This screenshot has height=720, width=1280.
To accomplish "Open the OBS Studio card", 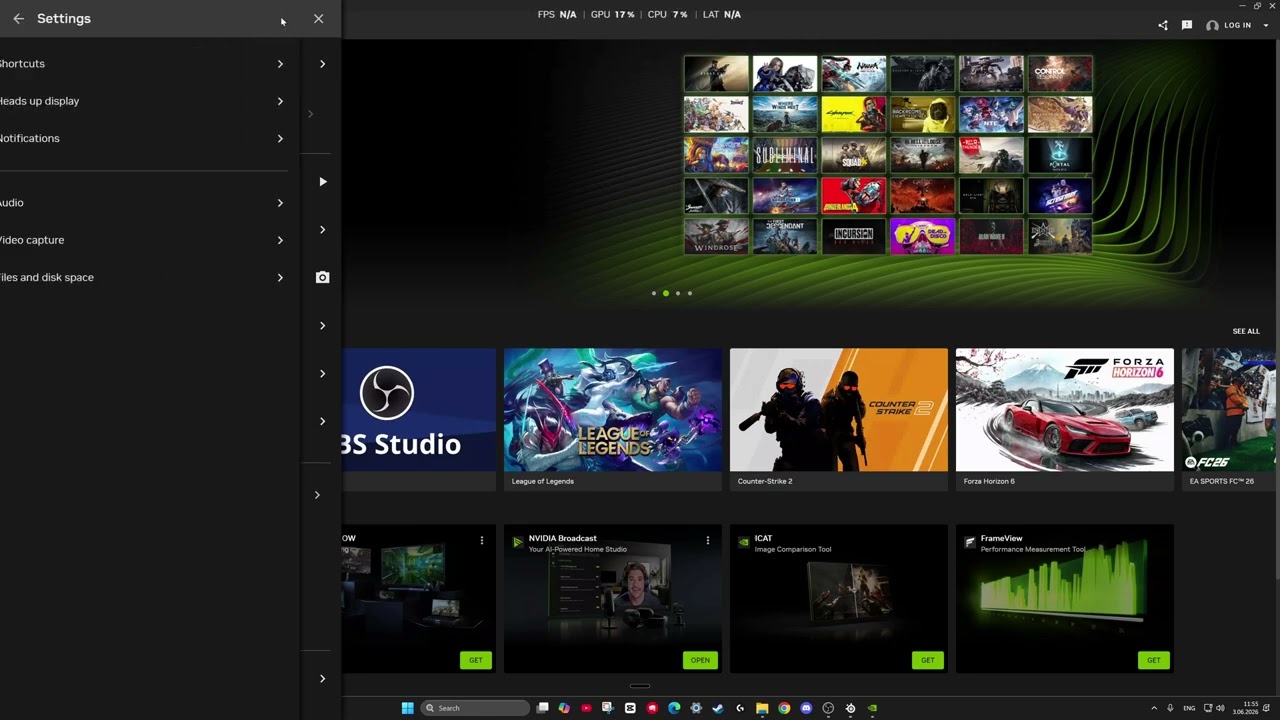I will pos(419,419).
